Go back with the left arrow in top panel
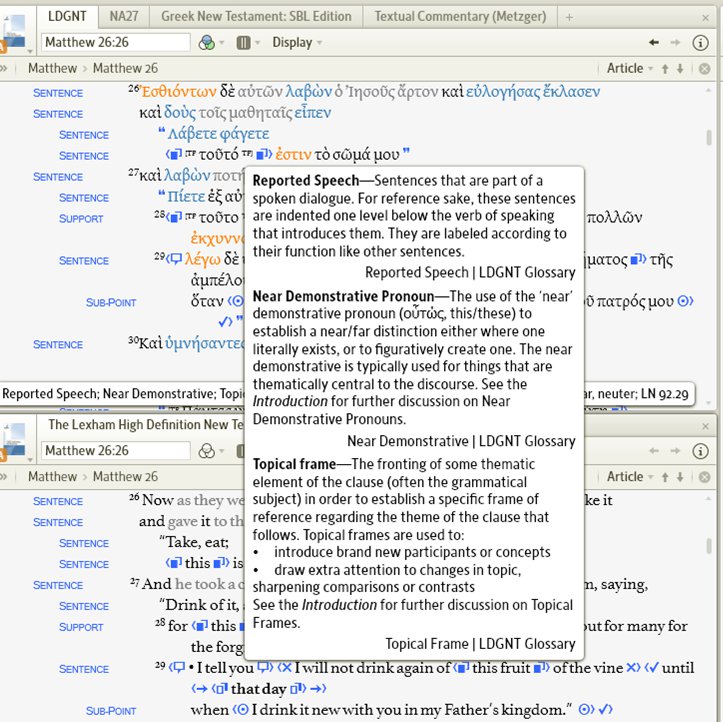This screenshot has width=723, height=722. [653, 42]
